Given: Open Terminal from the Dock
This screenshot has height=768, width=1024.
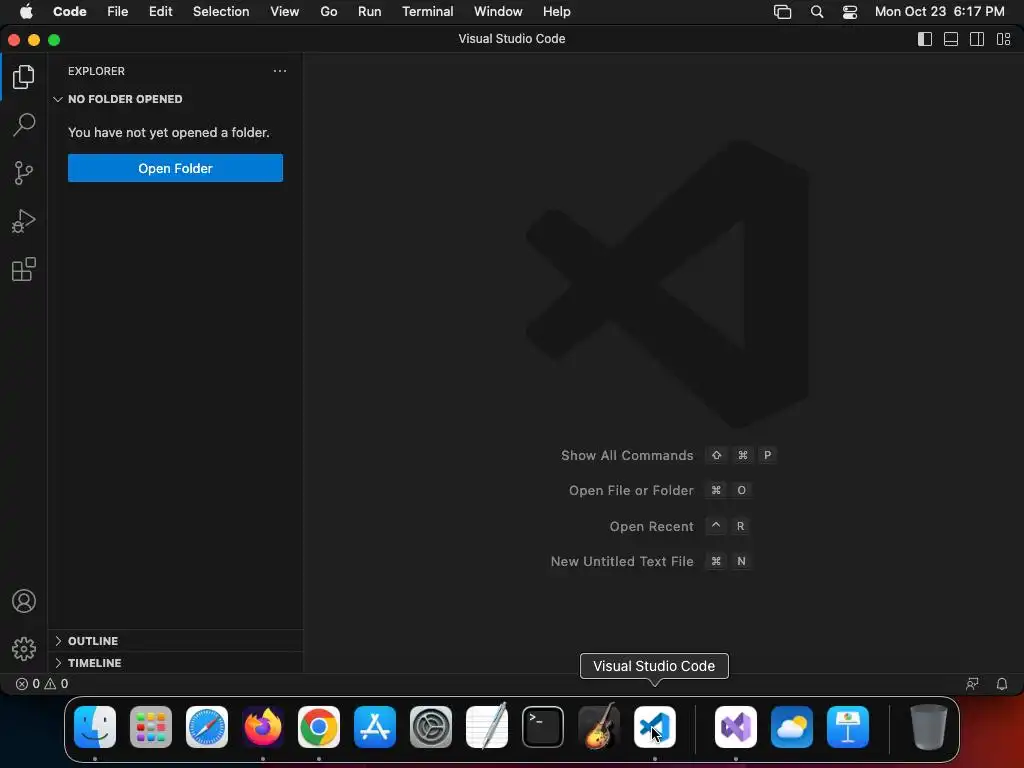Looking at the screenshot, I should coord(543,727).
